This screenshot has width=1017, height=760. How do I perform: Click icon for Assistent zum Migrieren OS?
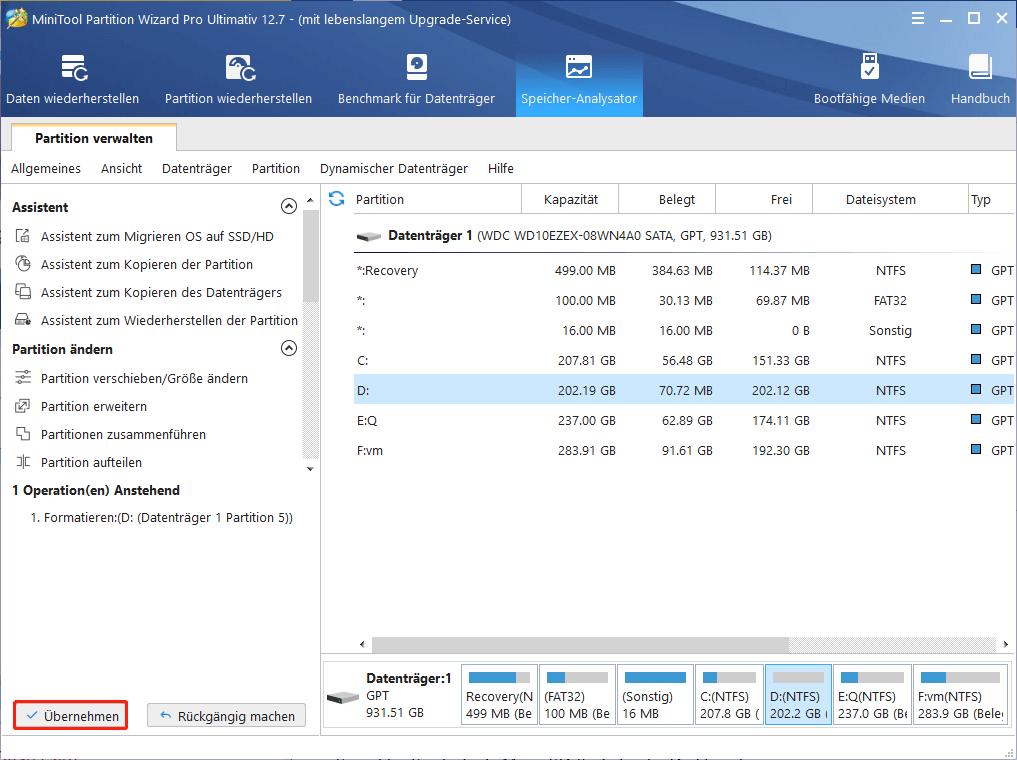[23, 236]
